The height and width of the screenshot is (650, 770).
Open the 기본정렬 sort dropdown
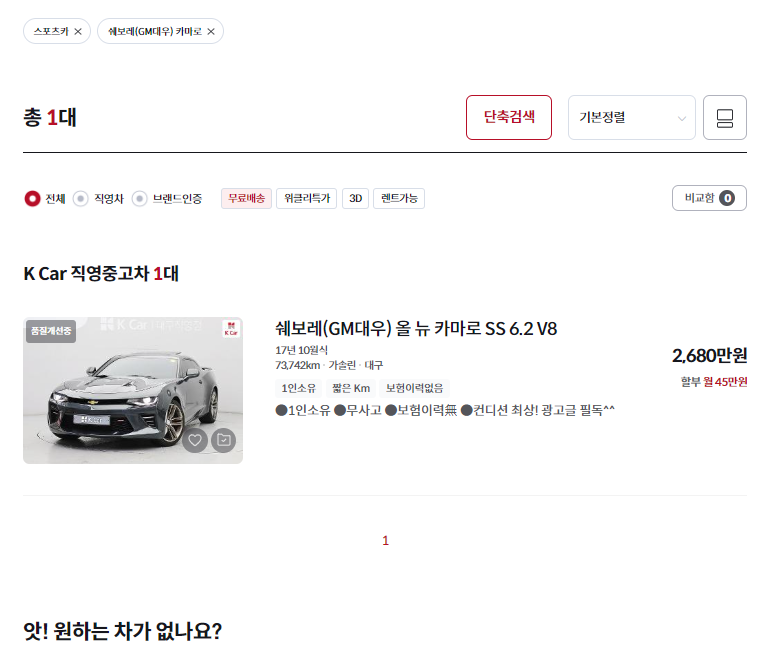(x=632, y=117)
